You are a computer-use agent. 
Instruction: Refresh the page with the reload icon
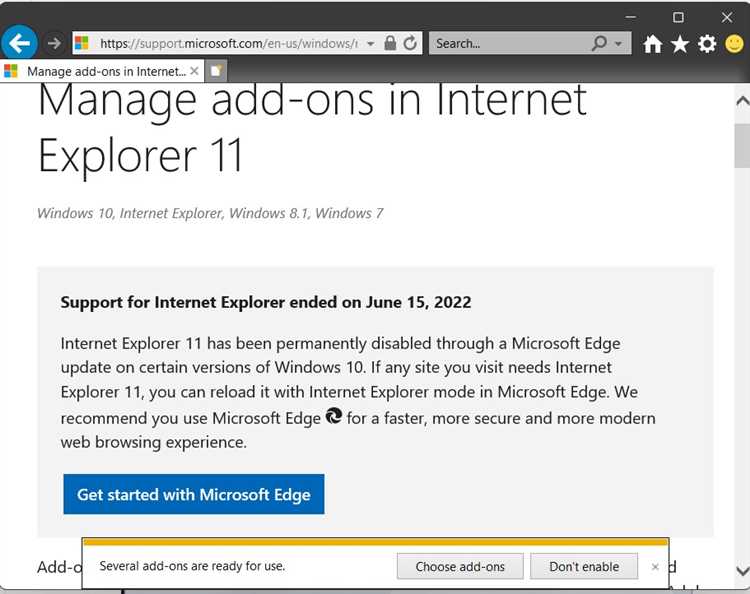pyautogui.click(x=410, y=44)
